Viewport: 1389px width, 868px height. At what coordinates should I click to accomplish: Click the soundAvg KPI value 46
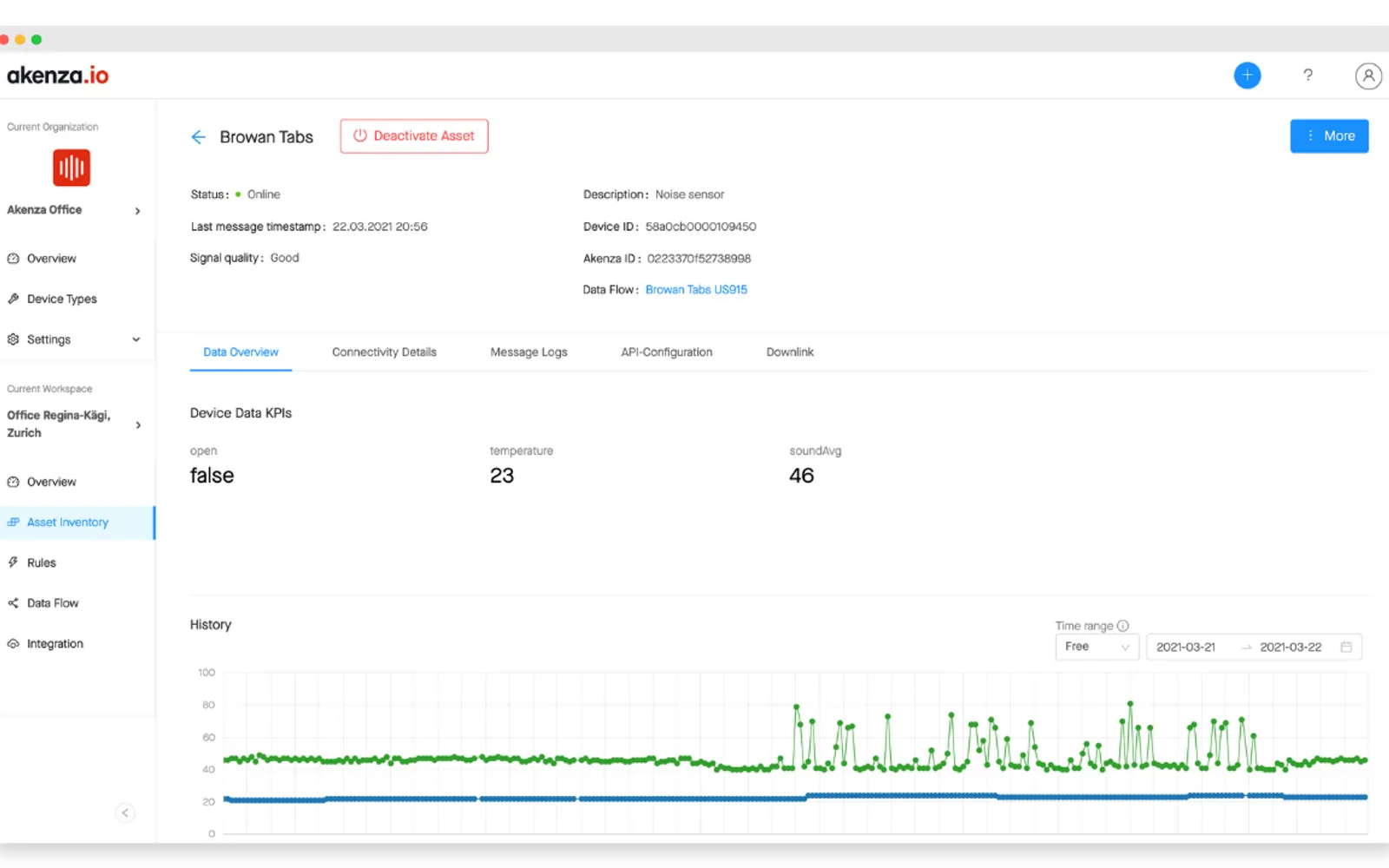(801, 476)
